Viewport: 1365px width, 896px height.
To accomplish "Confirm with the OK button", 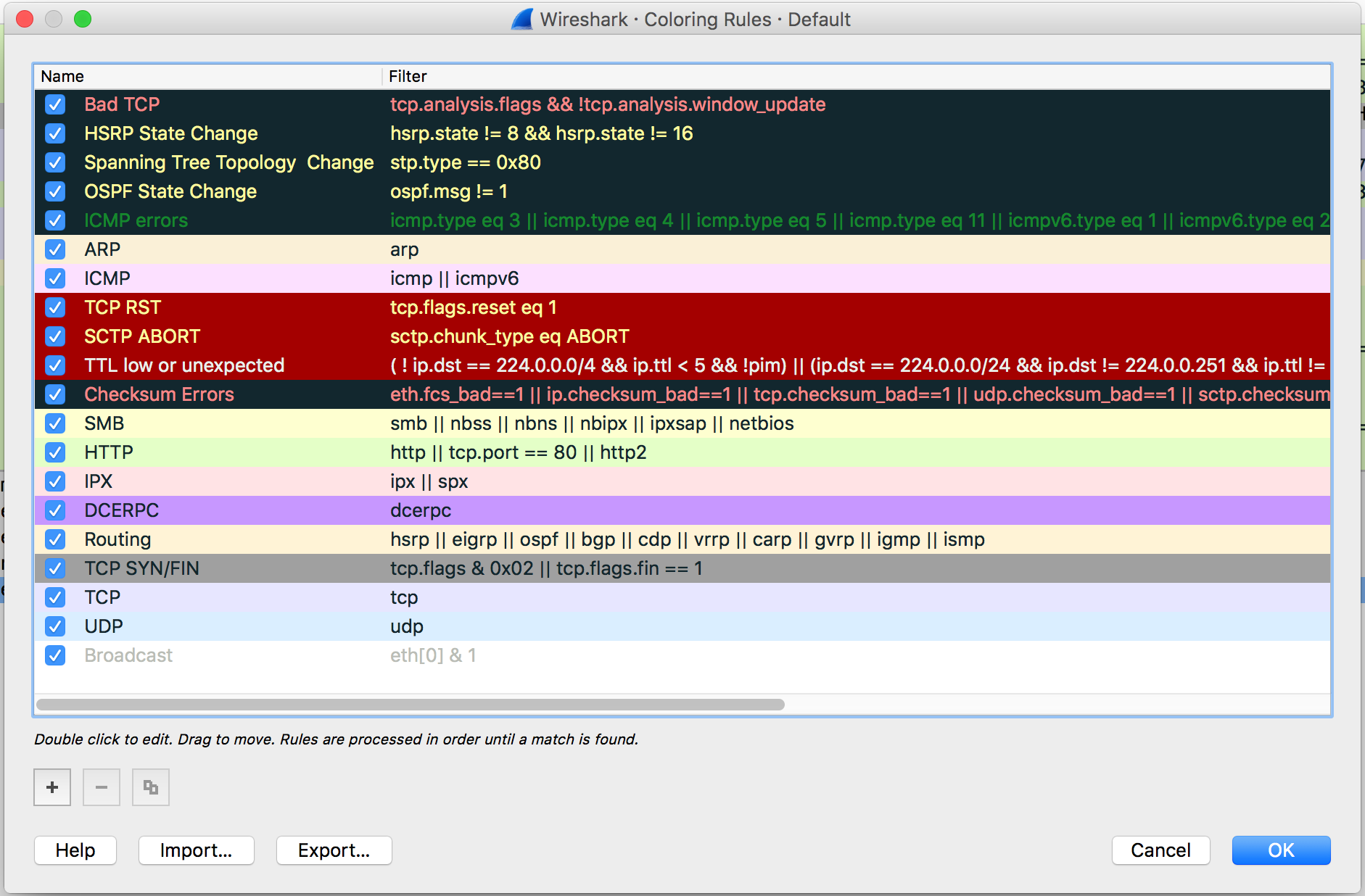I will (1281, 850).
